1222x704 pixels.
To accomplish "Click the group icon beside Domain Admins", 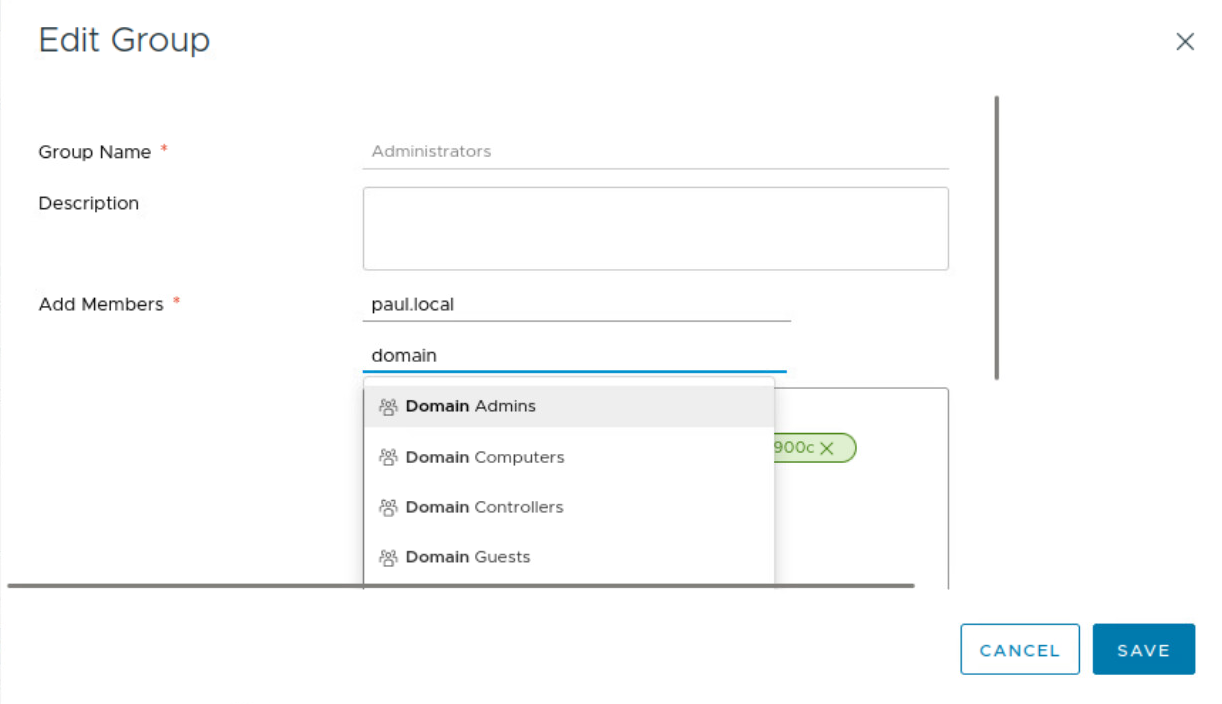I will point(388,407).
